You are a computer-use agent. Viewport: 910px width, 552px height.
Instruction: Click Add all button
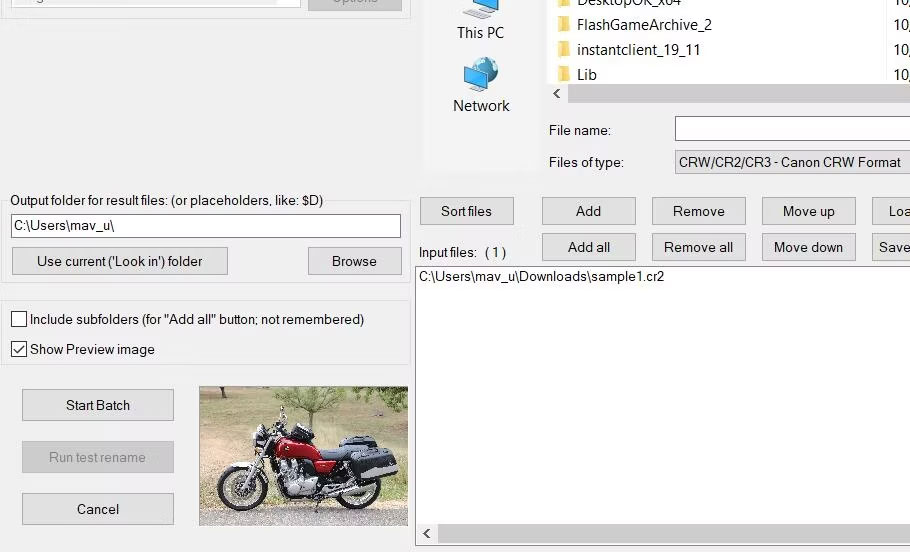coord(588,247)
